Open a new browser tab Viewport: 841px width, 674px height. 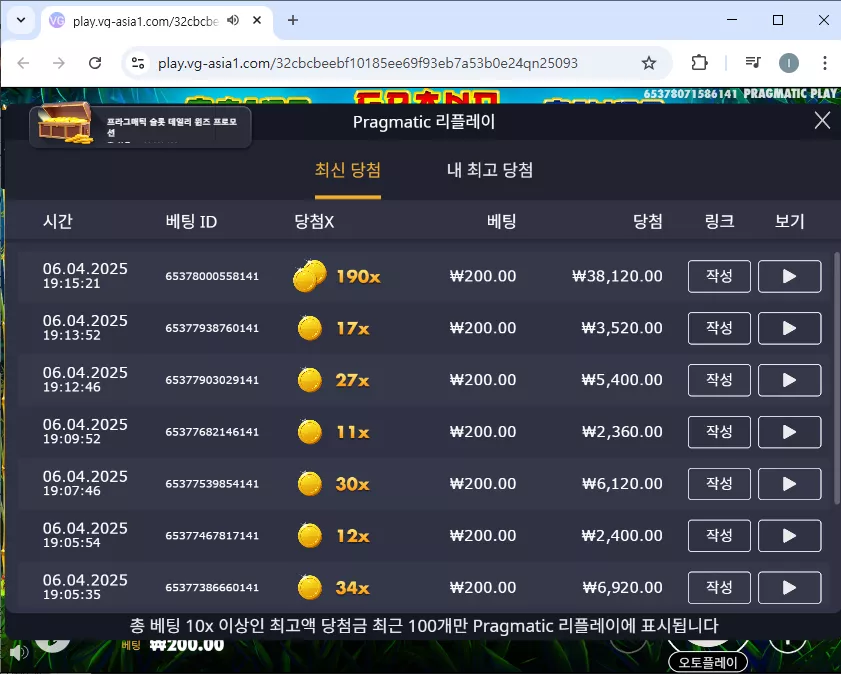click(293, 20)
